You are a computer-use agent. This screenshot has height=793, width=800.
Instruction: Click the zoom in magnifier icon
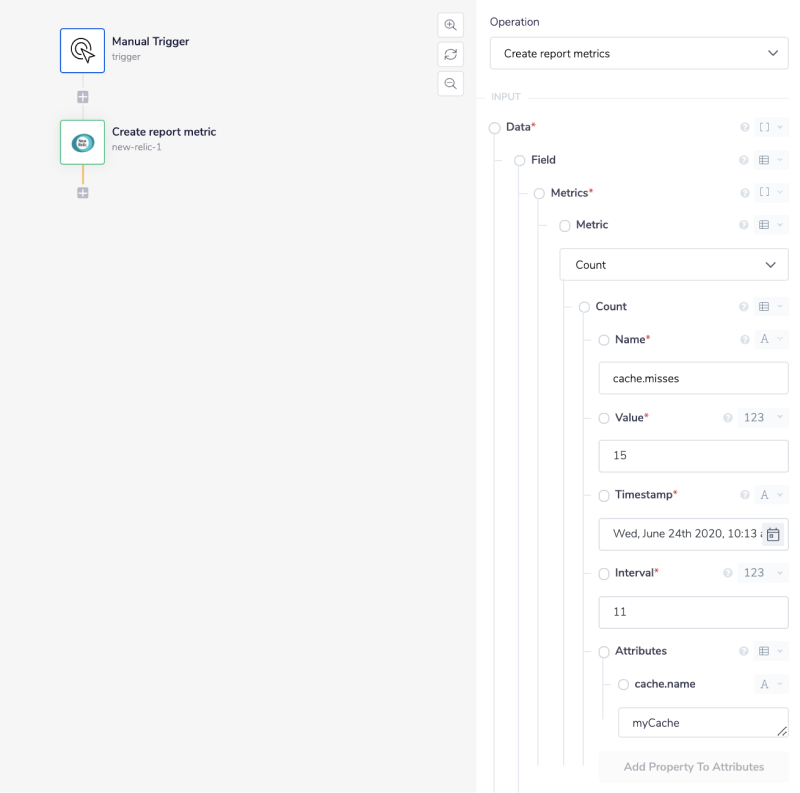450,25
